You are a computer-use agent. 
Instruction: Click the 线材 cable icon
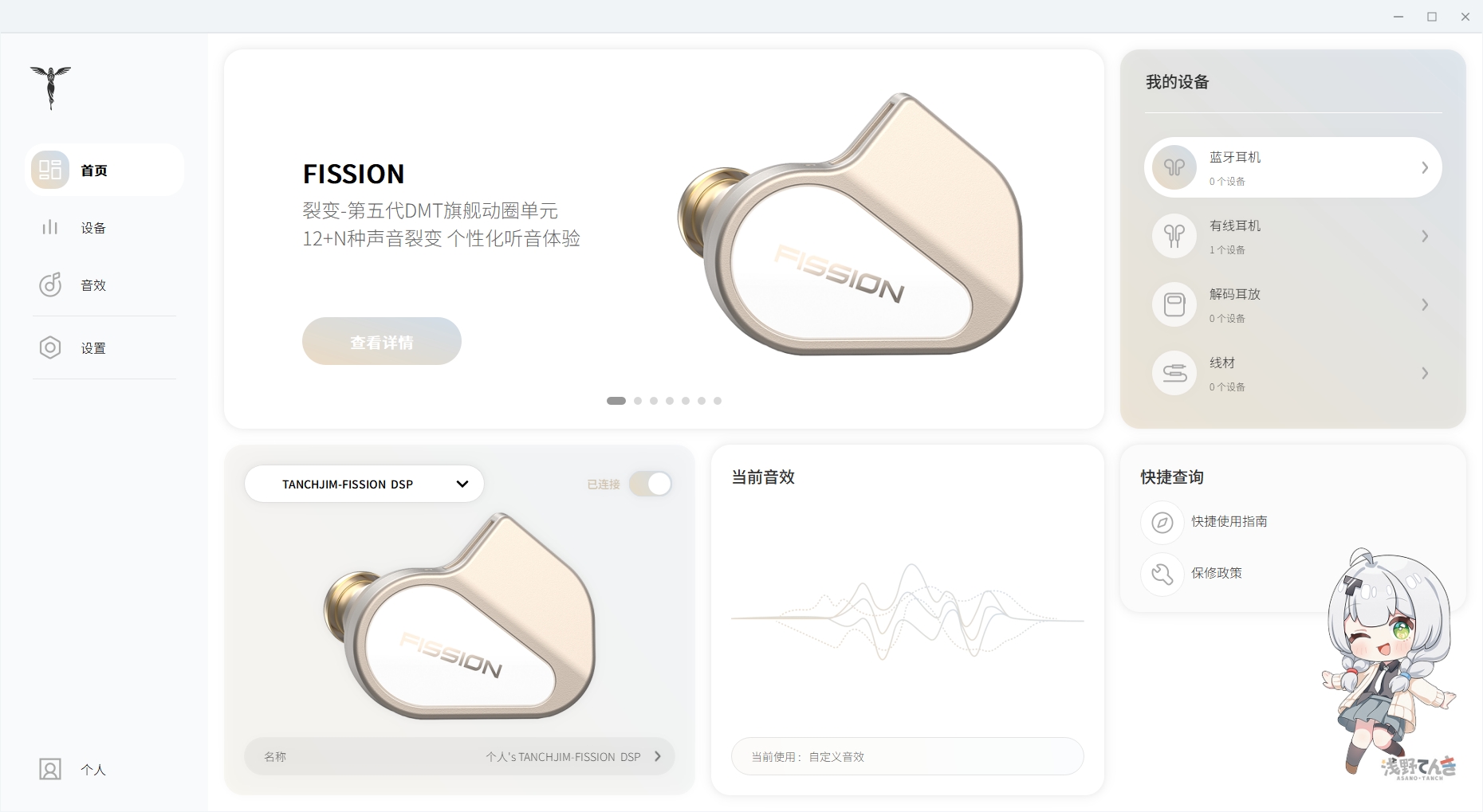(x=1174, y=373)
